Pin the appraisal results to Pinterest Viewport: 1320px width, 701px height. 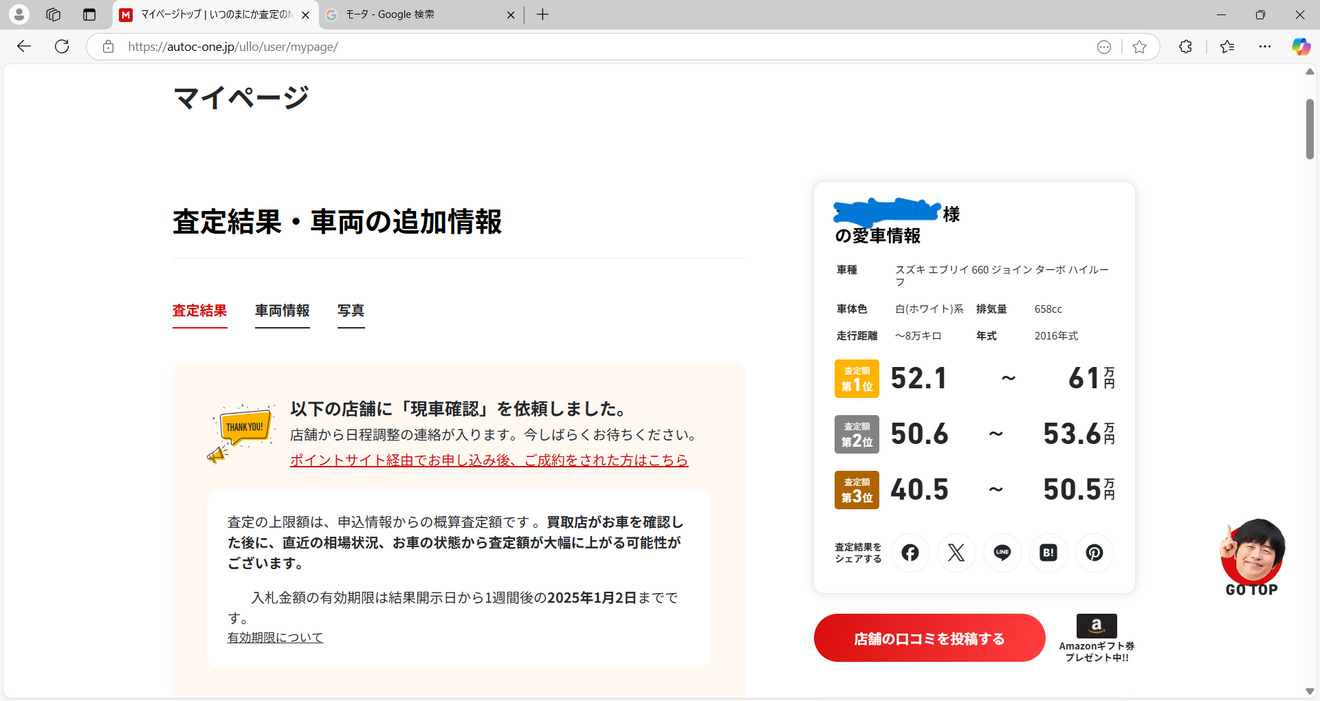pyautogui.click(x=1094, y=552)
